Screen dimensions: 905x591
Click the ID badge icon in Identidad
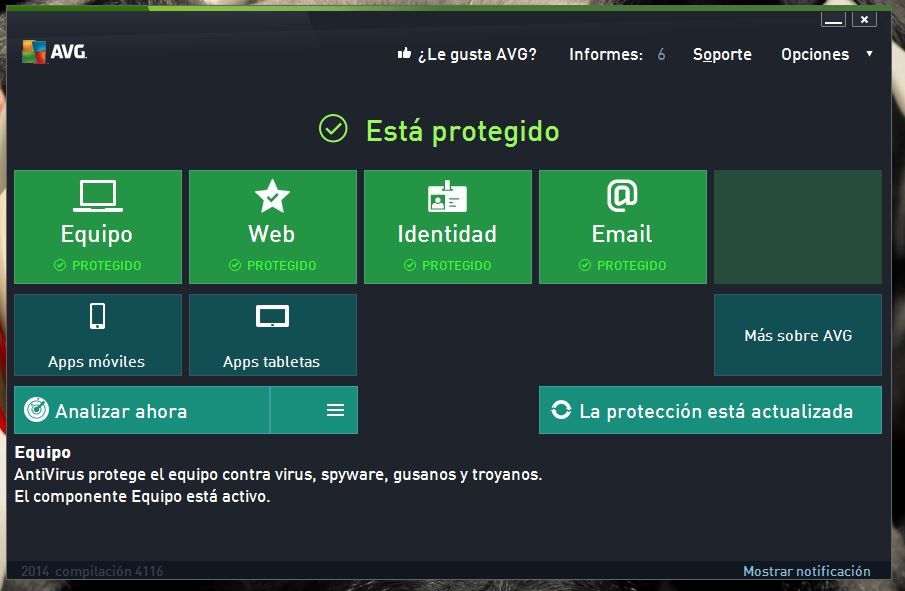pyautogui.click(x=447, y=196)
